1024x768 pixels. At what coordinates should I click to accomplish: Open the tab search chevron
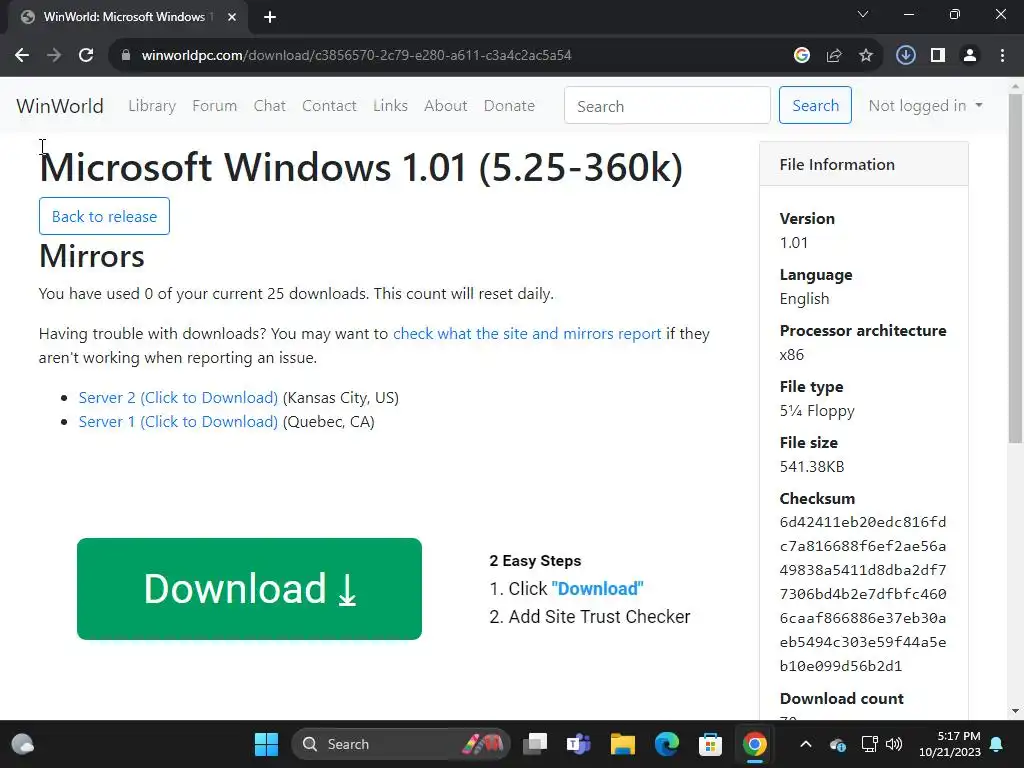[x=863, y=14]
